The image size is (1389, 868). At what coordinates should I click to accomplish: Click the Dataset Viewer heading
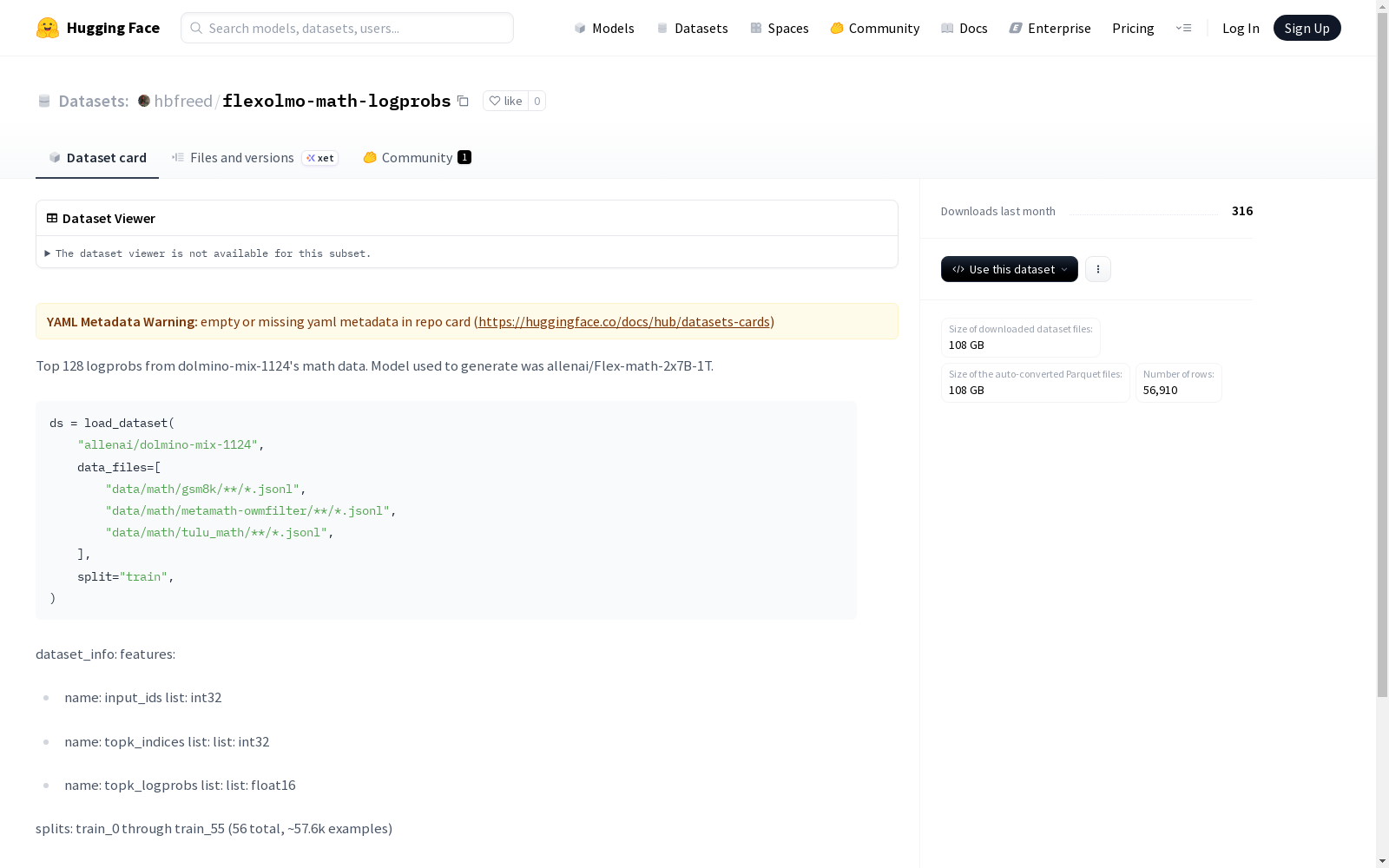(109, 218)
